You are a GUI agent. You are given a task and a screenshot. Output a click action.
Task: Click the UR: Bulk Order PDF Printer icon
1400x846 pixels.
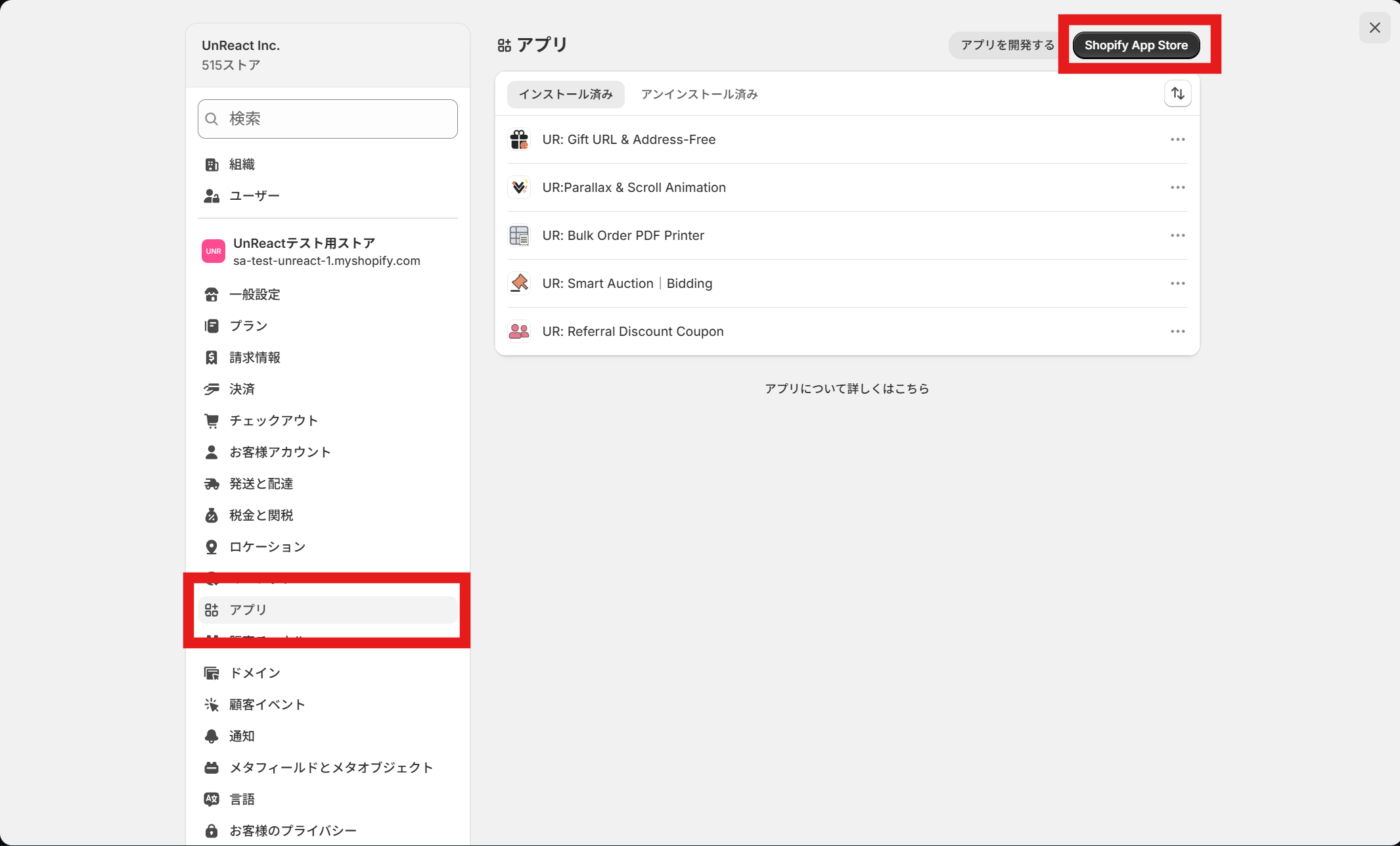coord(519,235)
